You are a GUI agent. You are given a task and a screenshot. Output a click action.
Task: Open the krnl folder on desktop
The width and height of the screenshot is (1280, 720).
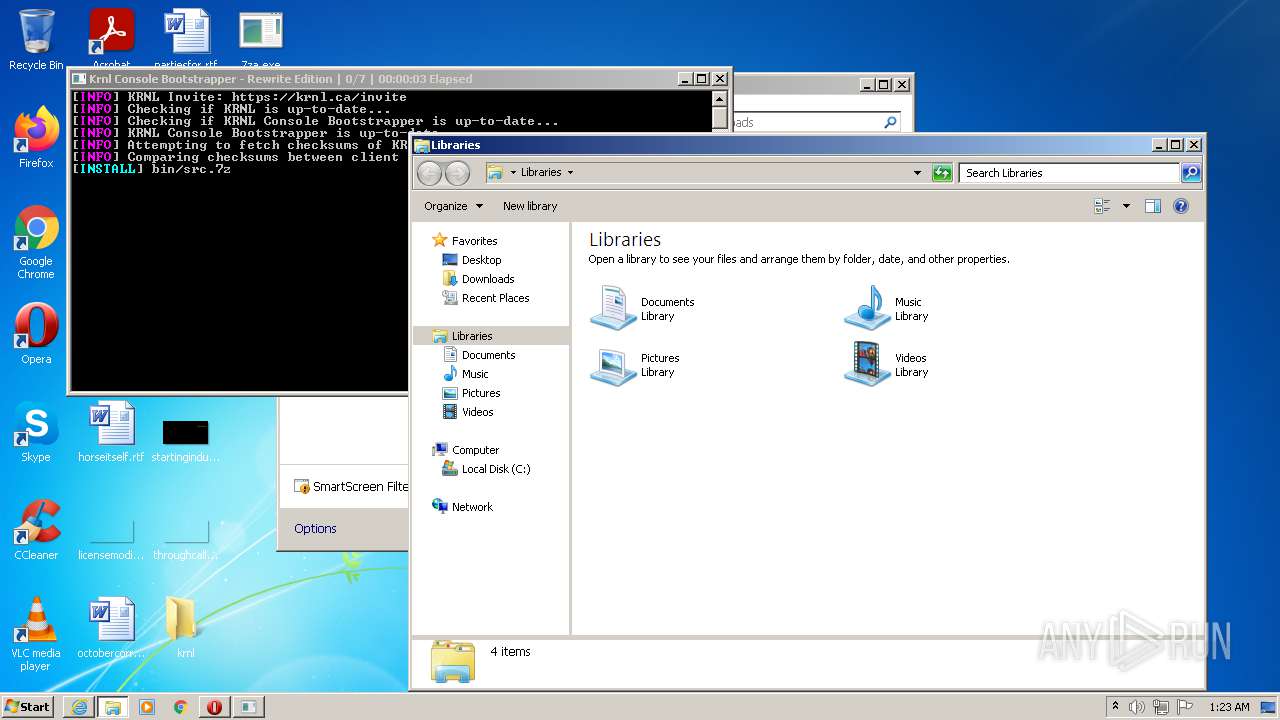pyautogui.click(x=185, y=628)
